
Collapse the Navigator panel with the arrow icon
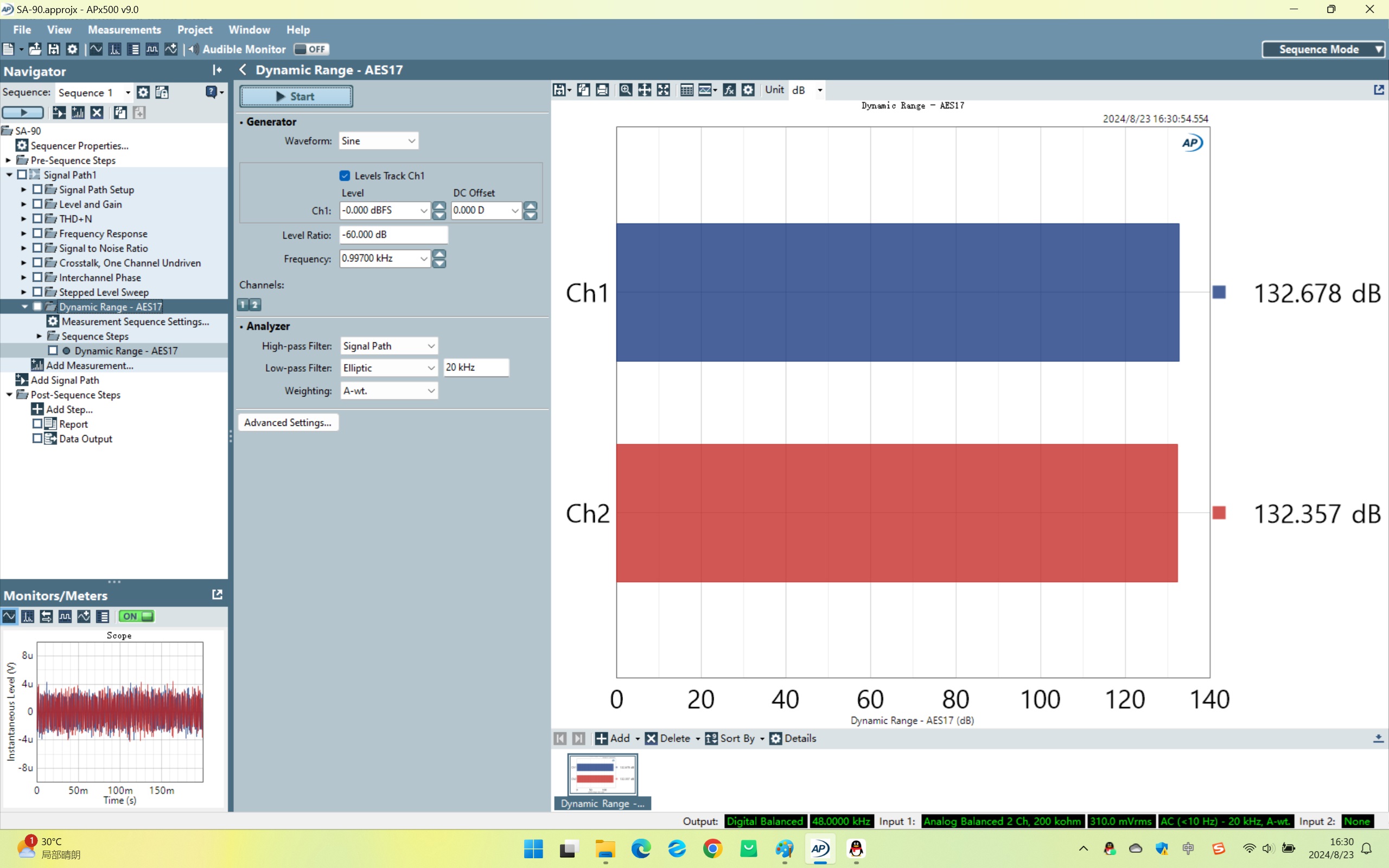pos(217,70)
